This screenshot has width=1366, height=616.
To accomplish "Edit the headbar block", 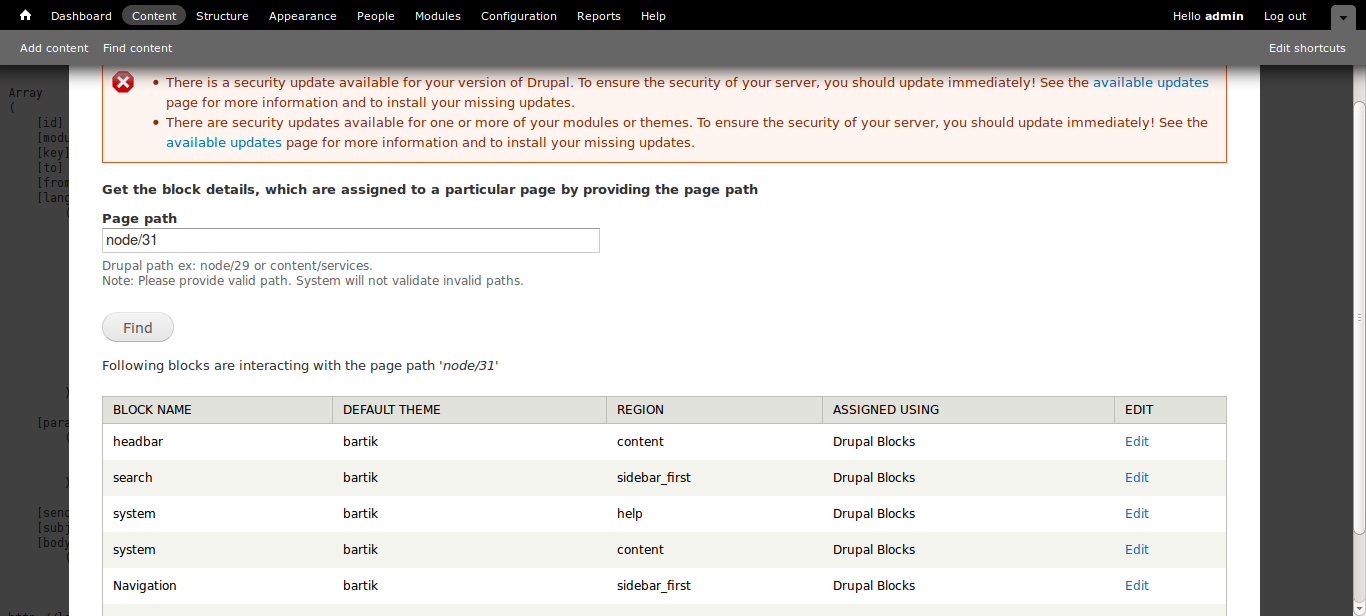I will pyautogui.click(x=1137, y=441).
